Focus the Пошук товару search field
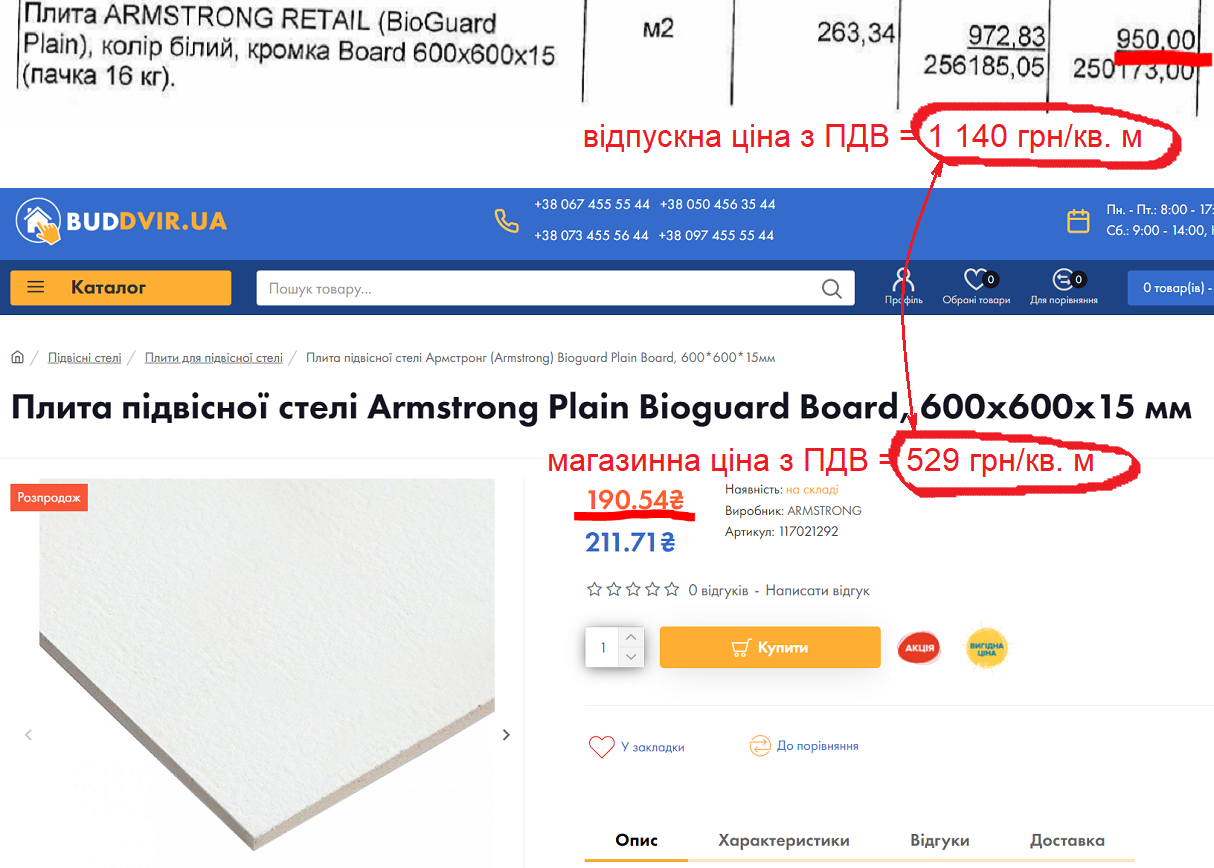The image size is (1214, 868). click(x=540, y=288)
